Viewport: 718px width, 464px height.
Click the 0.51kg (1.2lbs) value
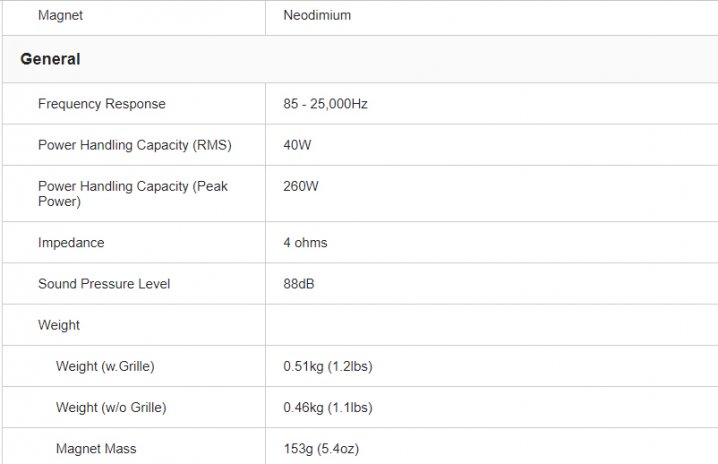click(x=328, y=367)
